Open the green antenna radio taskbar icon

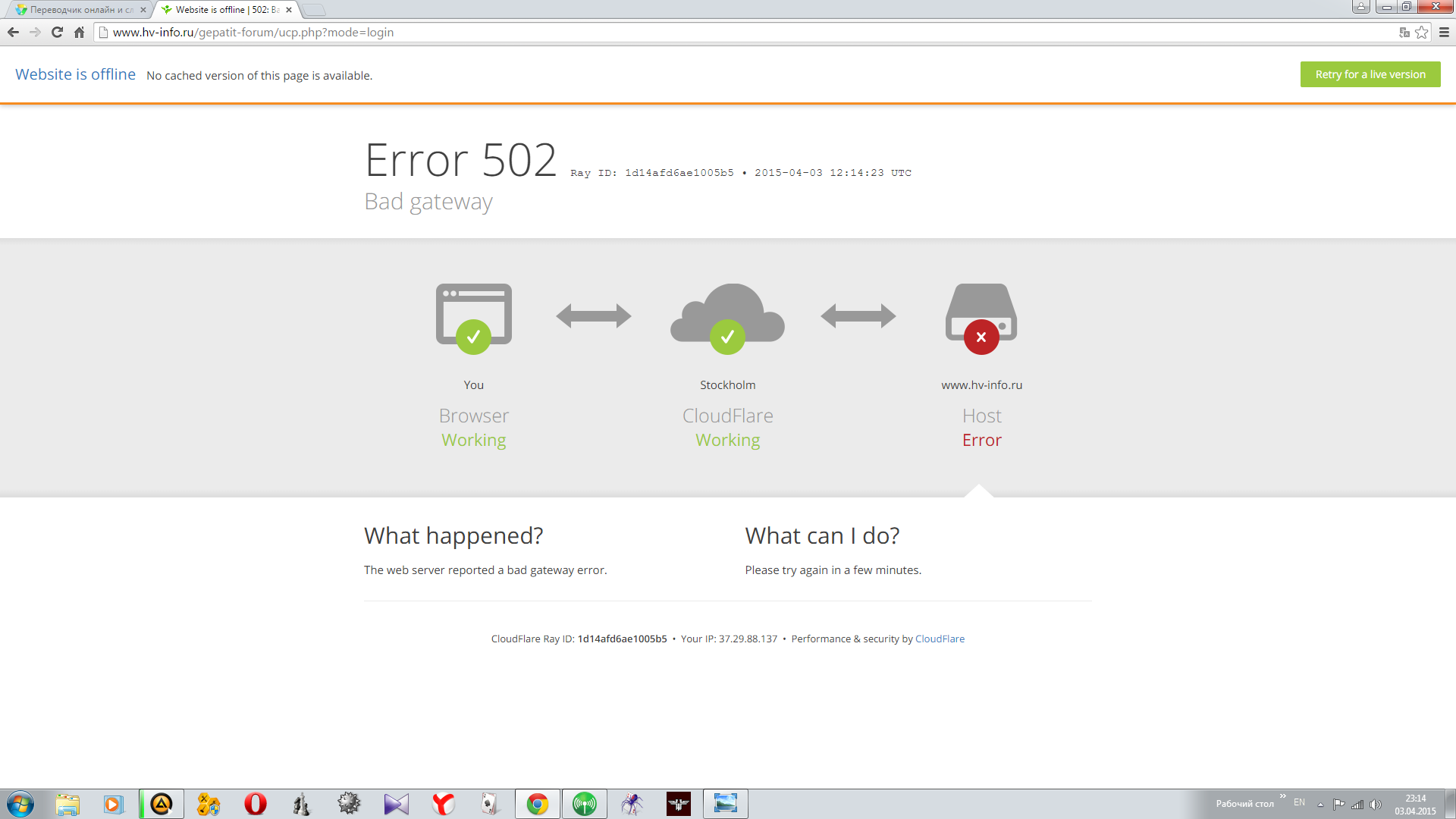(x=585, y=804)
